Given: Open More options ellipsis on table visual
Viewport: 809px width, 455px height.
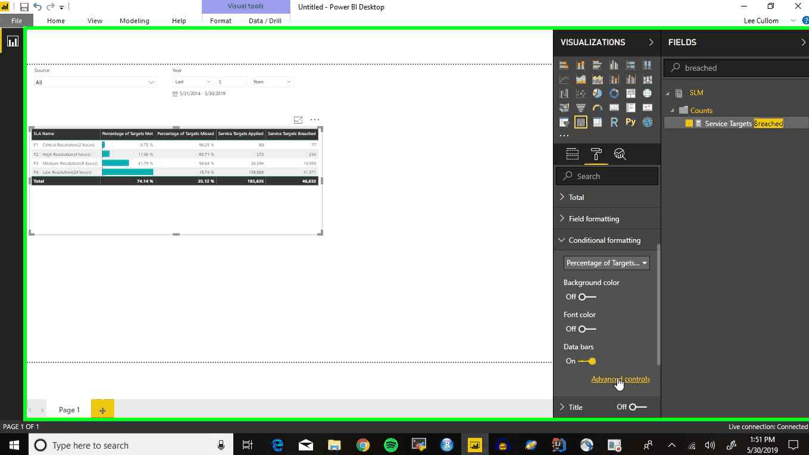Looking at the screenshot, I should pos(314,120).
